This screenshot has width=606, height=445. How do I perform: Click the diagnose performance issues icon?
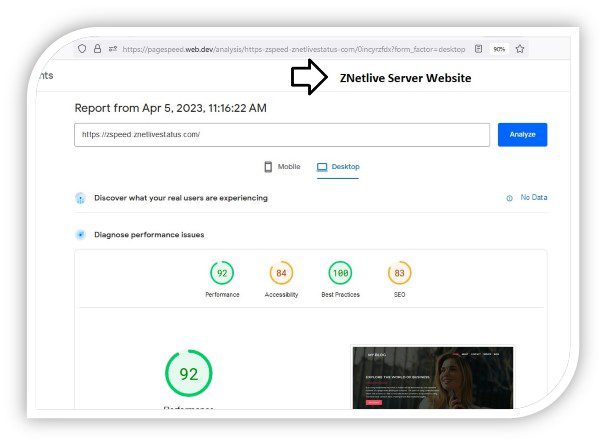[80, 235]
